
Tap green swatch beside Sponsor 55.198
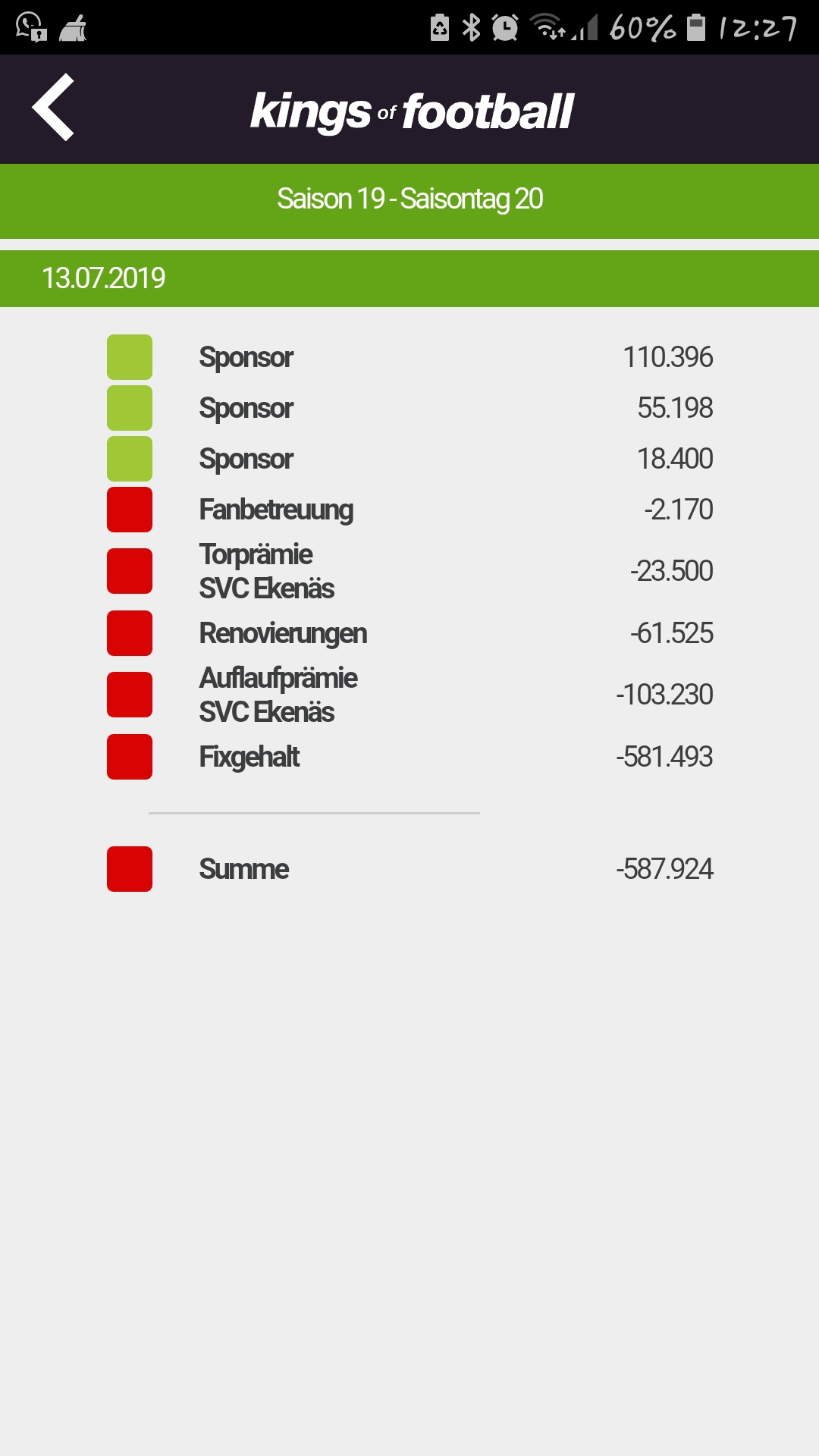130,408
